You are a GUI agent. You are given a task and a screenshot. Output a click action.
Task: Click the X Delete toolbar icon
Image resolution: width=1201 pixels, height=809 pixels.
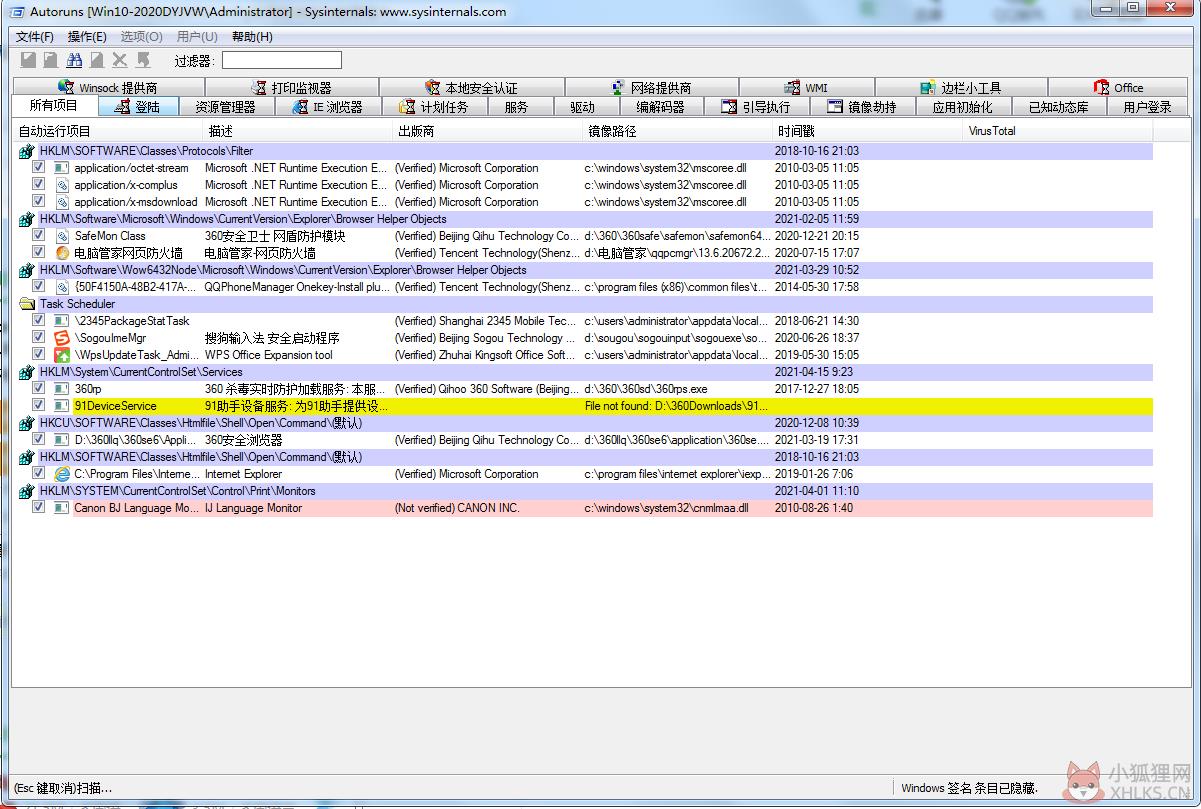[120, 61]
